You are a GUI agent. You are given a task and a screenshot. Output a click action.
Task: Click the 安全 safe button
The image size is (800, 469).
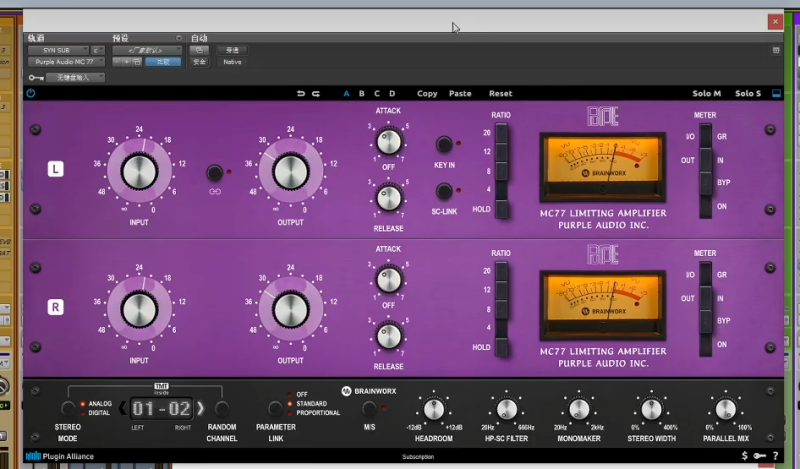(199, 62)
